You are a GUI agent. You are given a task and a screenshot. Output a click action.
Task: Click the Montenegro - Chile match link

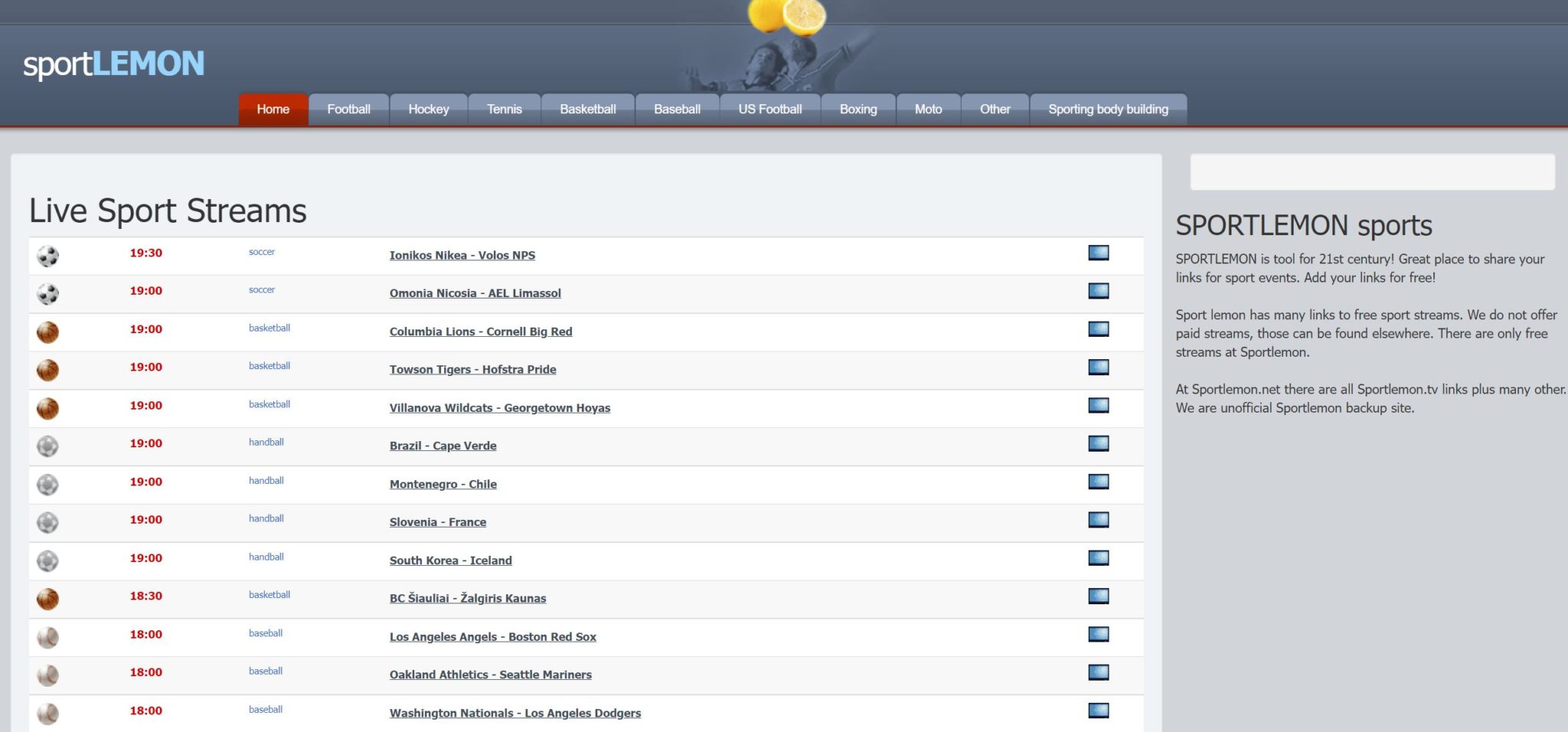[x=443, y=484]
